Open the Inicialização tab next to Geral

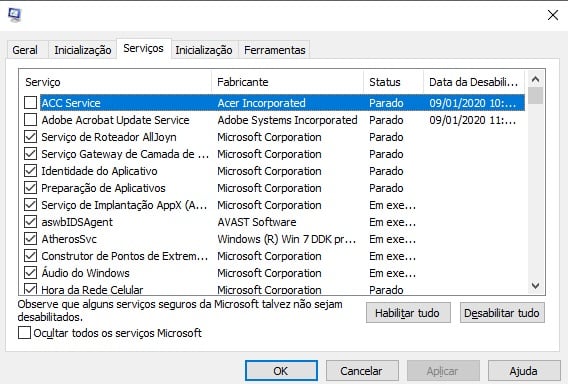point(83,50)
